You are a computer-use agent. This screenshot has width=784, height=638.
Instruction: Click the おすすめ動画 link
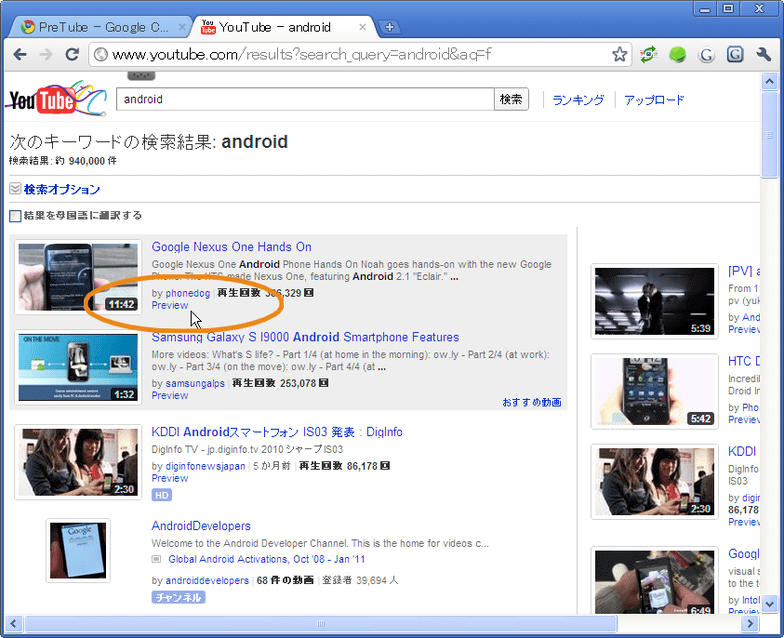[x=532, y=402]
